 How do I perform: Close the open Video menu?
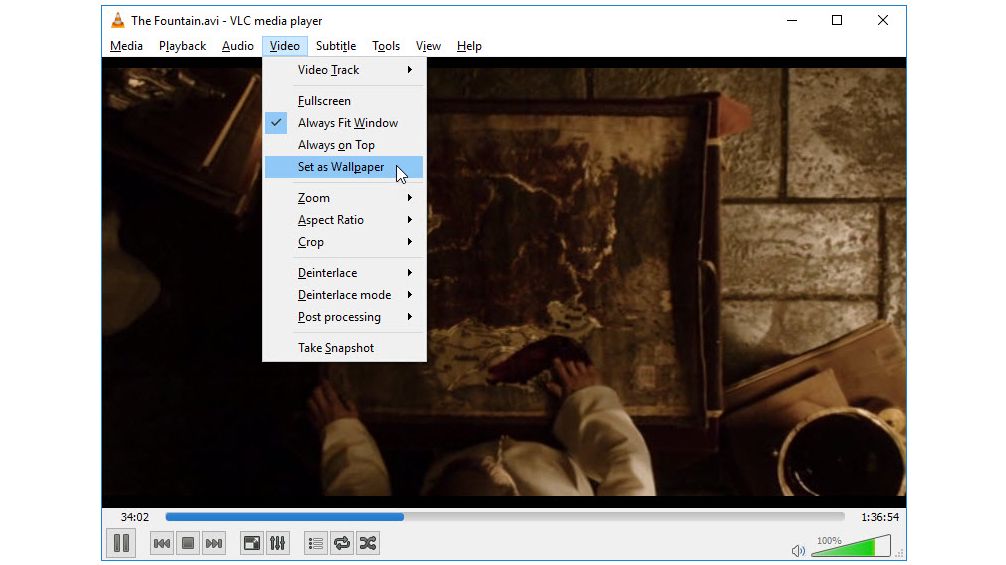tap(285, 46)
